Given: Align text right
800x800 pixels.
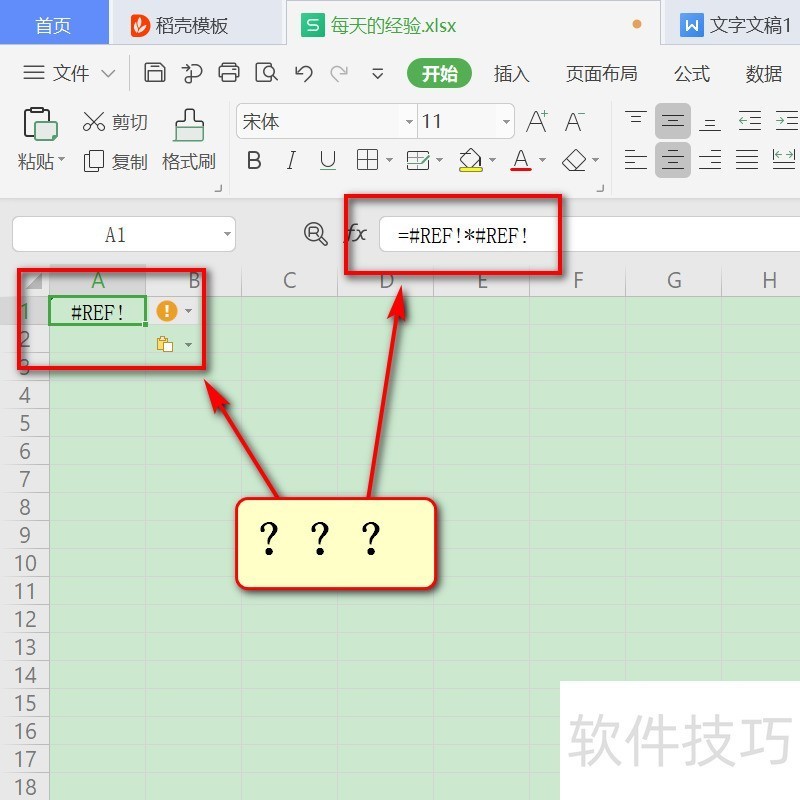Looking at the screenshot, I should tap(710, 160).
